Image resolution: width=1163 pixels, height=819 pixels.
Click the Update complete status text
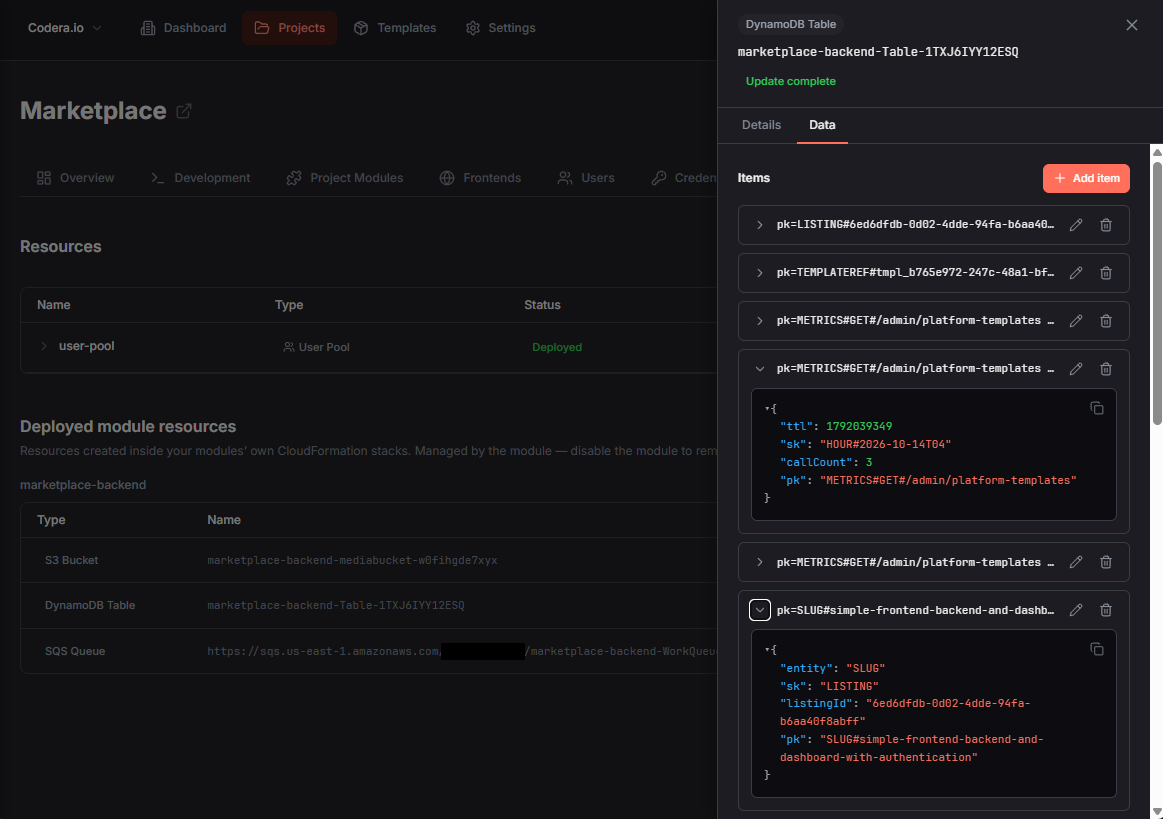click(790, 82)
